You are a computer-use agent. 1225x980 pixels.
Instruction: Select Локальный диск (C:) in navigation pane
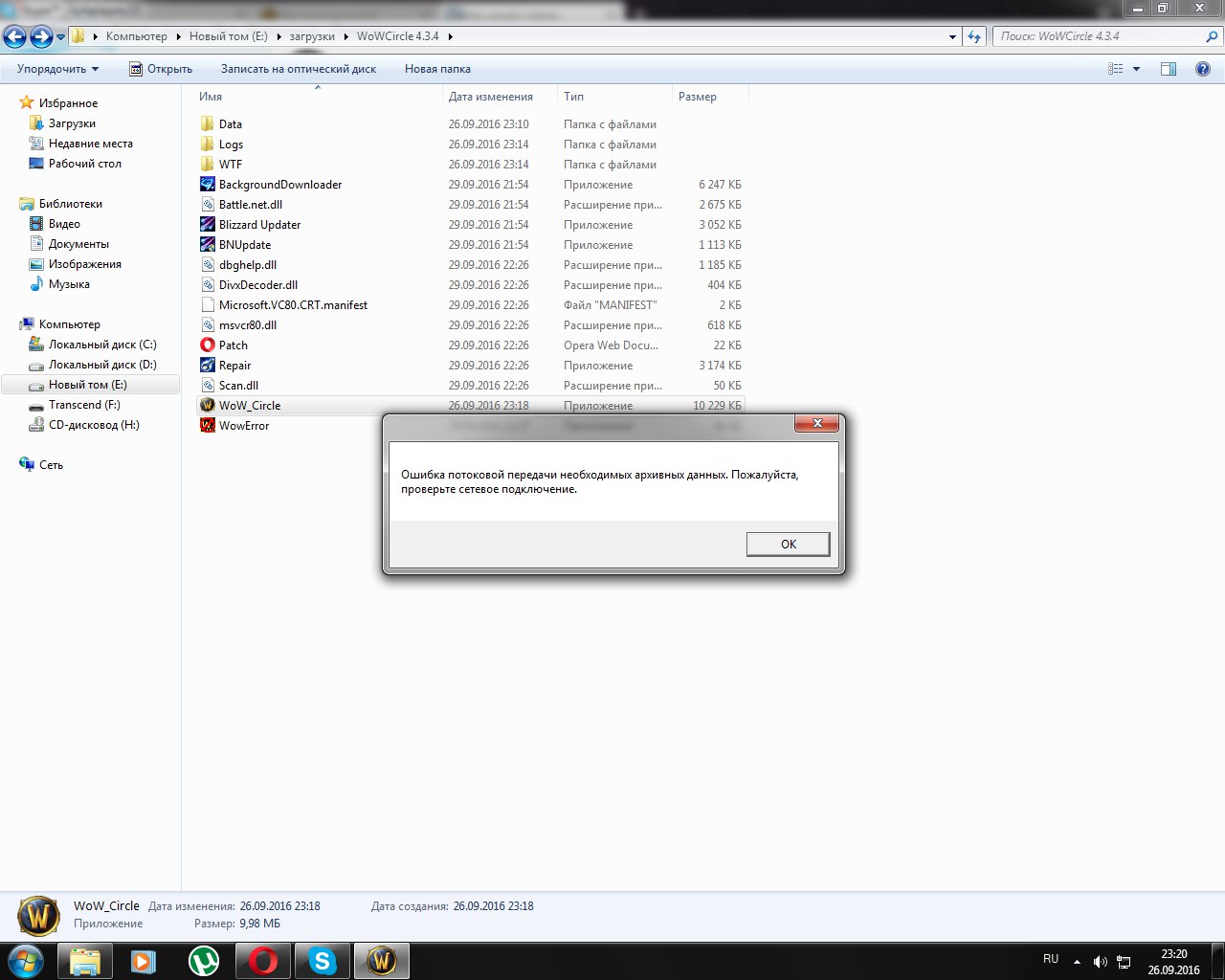[x=102, y=345]
